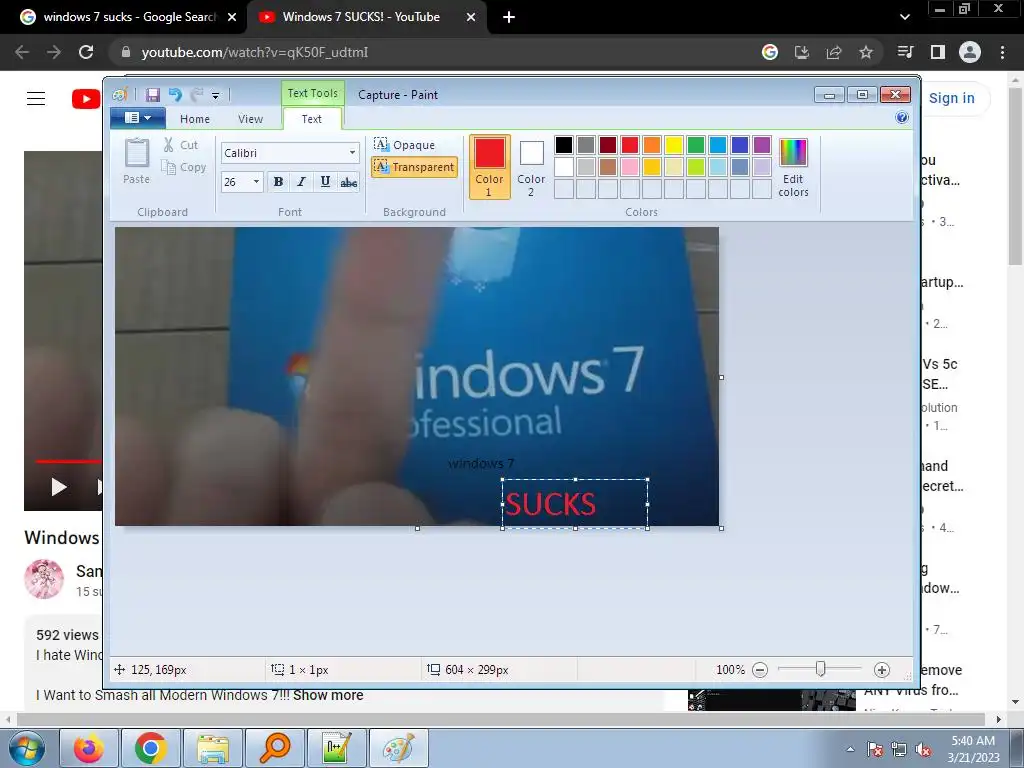Pick the purple color swatch

click(x=761, y=144)
